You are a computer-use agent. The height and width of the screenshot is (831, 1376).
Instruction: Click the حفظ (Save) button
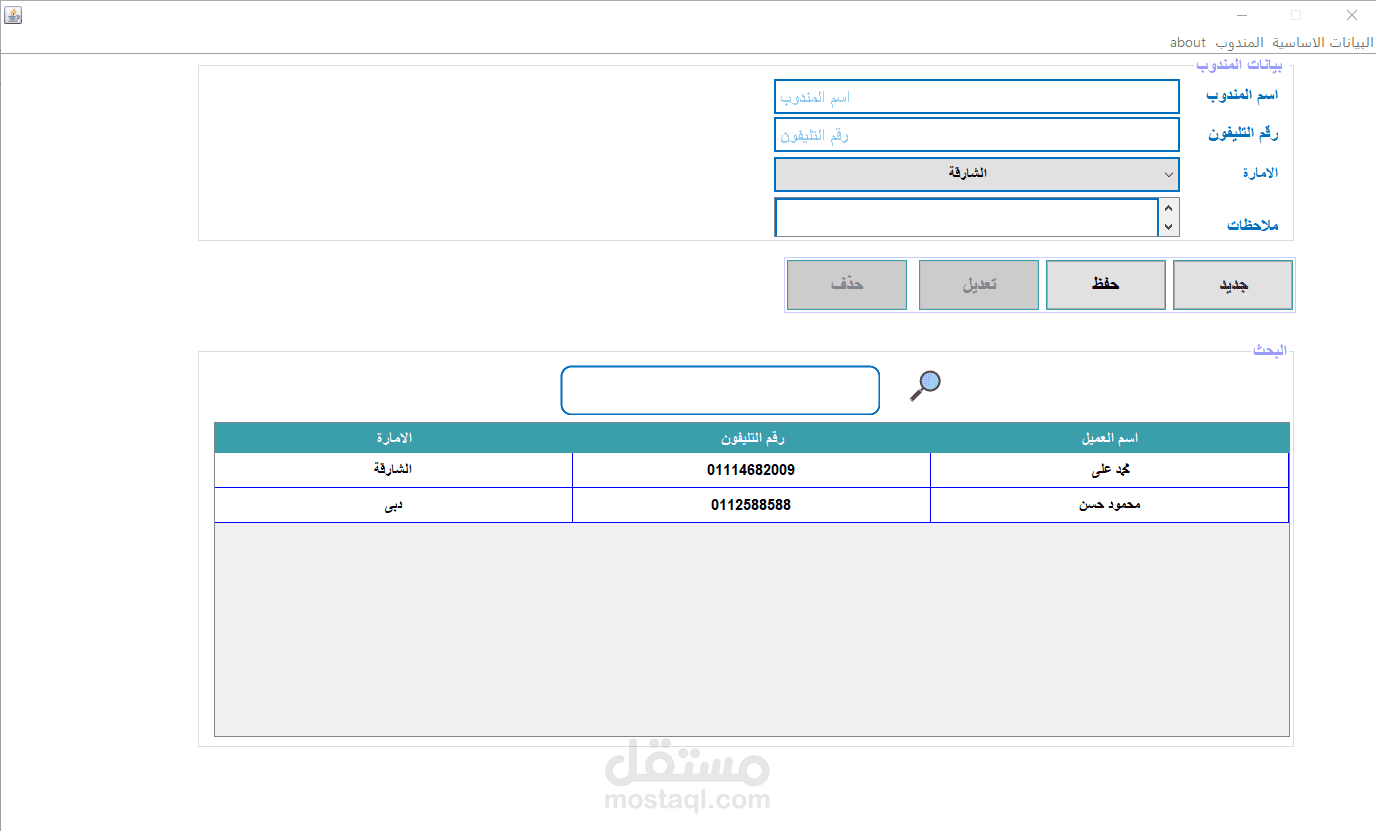pyautogui.click(x=1106, y=285)
